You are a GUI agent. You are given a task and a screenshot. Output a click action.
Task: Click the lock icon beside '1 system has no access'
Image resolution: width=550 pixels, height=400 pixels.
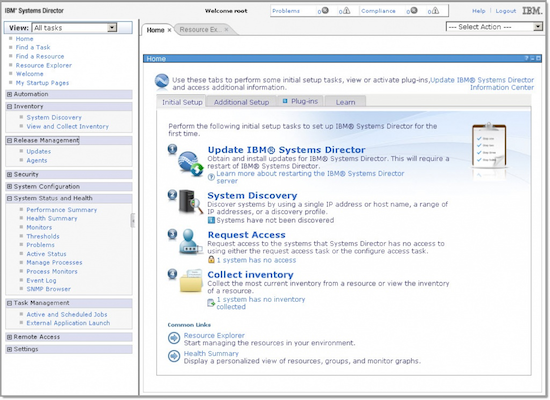pyautogui.click(x=211, y=260)
